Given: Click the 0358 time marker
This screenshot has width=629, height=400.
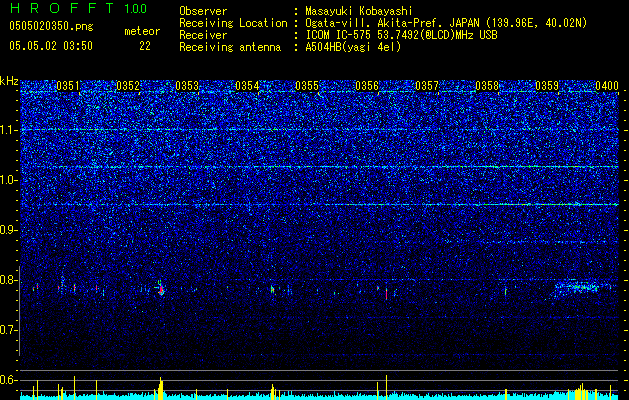Looking at the screenshot, I should [487, 86].
